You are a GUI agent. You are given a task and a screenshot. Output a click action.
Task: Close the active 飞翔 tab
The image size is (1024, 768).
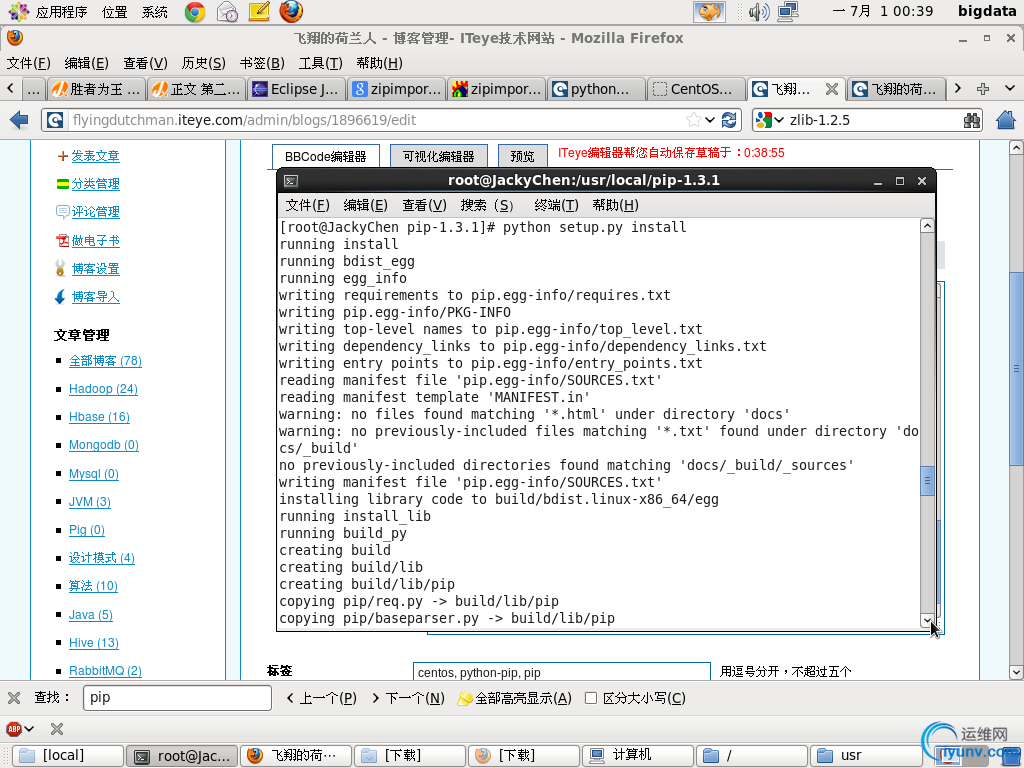831,89
